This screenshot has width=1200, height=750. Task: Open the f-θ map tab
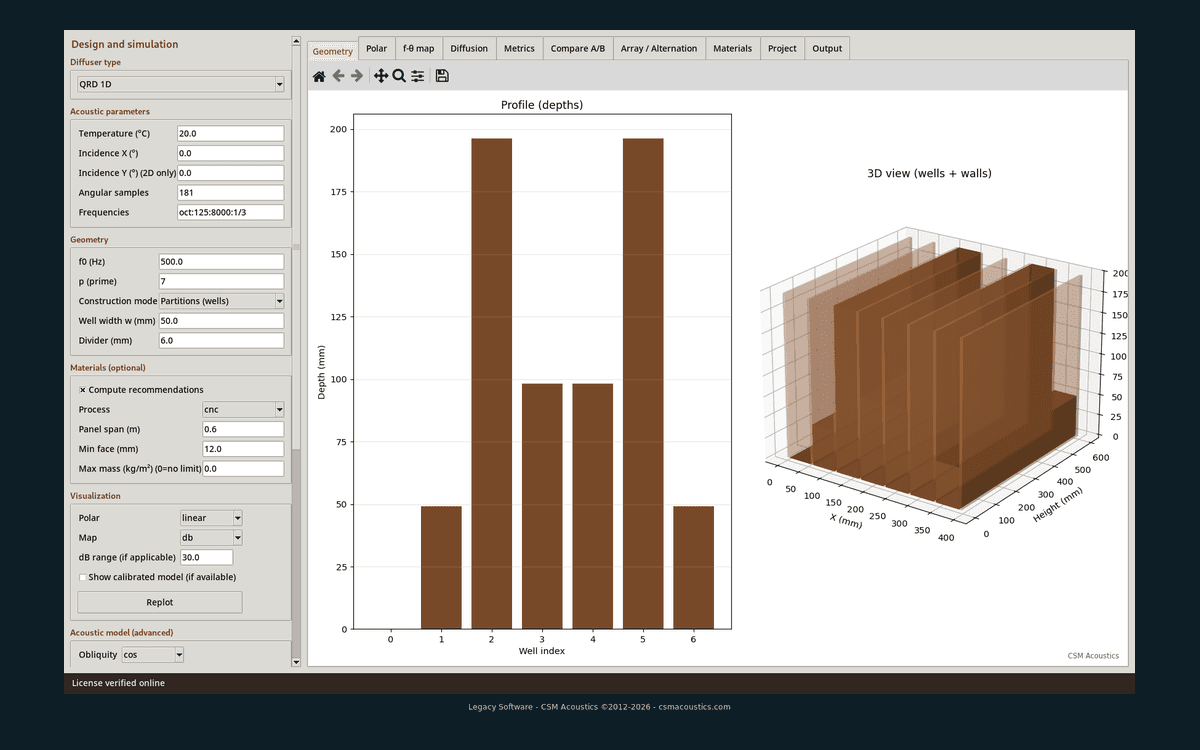[419, 48]
